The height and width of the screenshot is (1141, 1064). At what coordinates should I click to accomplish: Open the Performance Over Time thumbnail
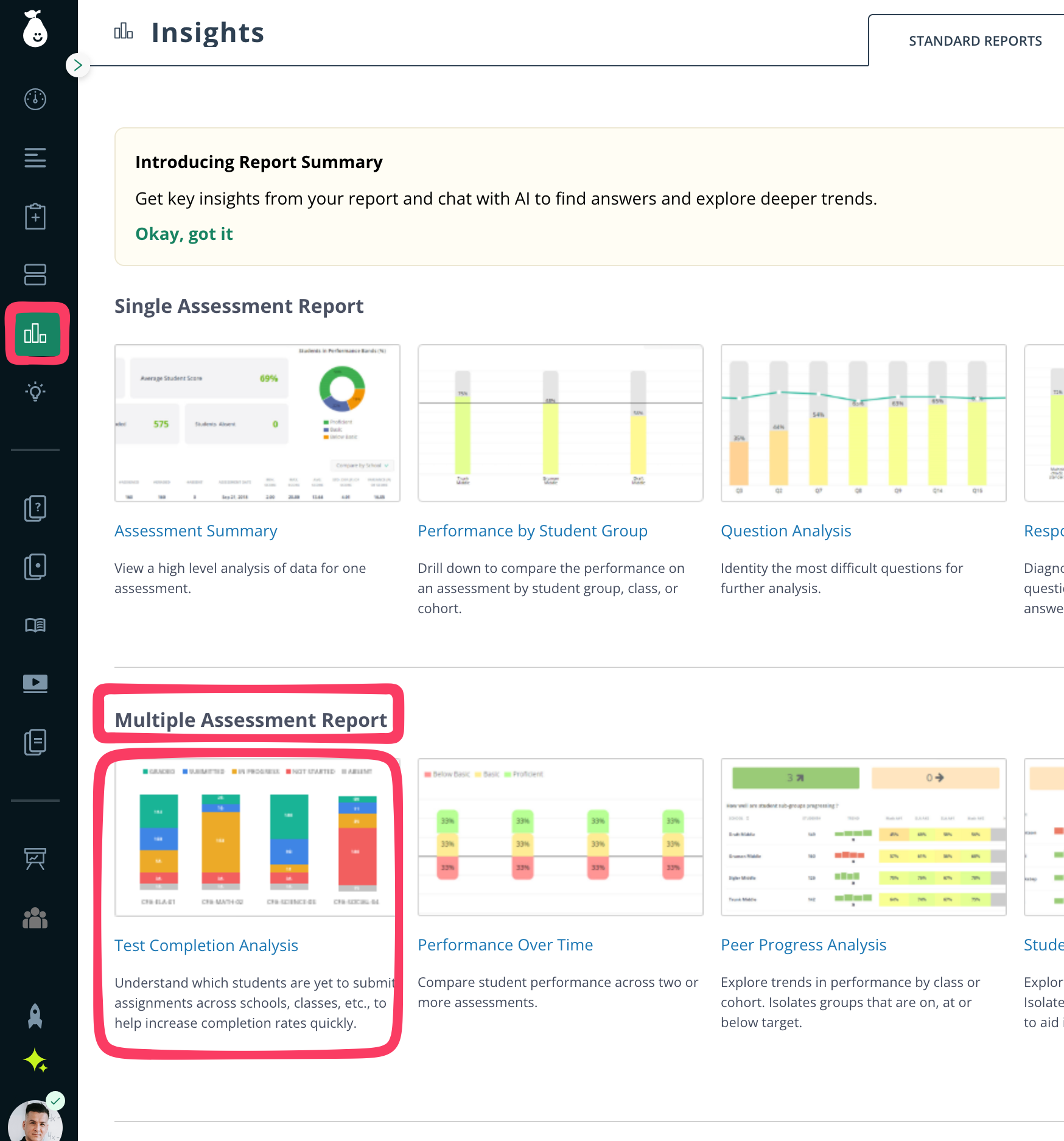tap(561, 837)
